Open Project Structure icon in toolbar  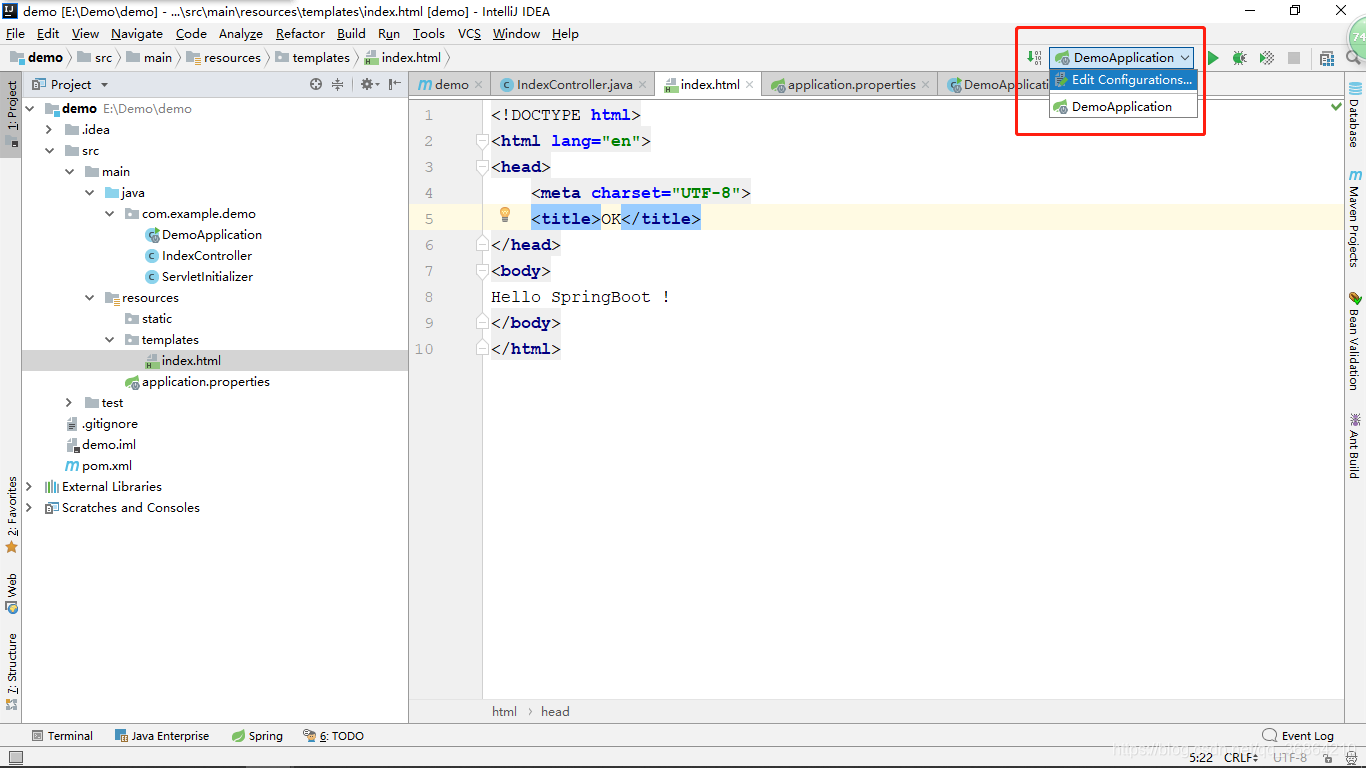(1327, 58)
